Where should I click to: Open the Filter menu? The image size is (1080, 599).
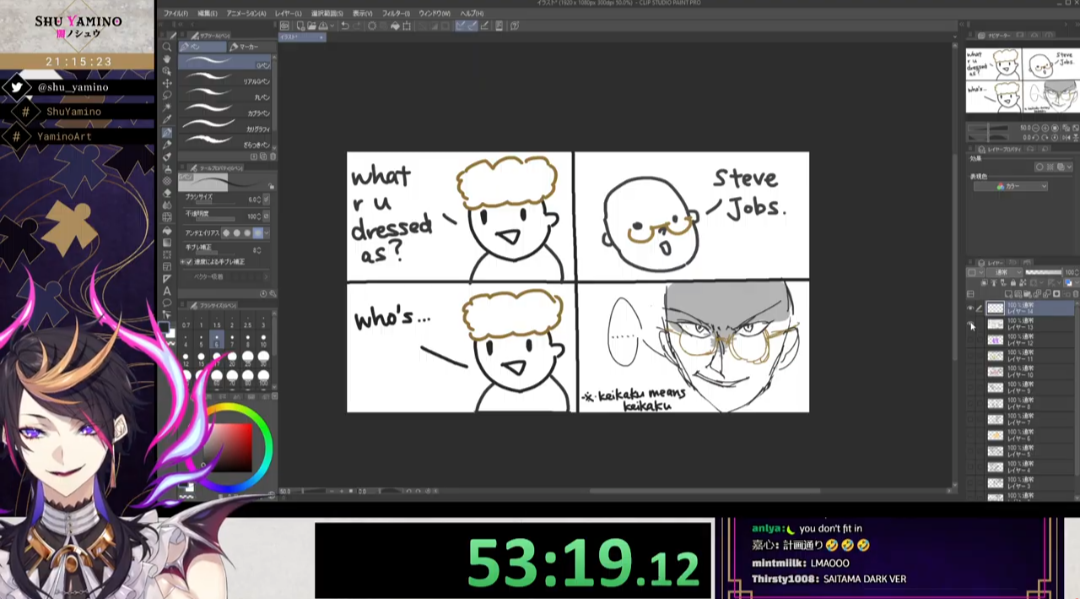pos(395,14)
